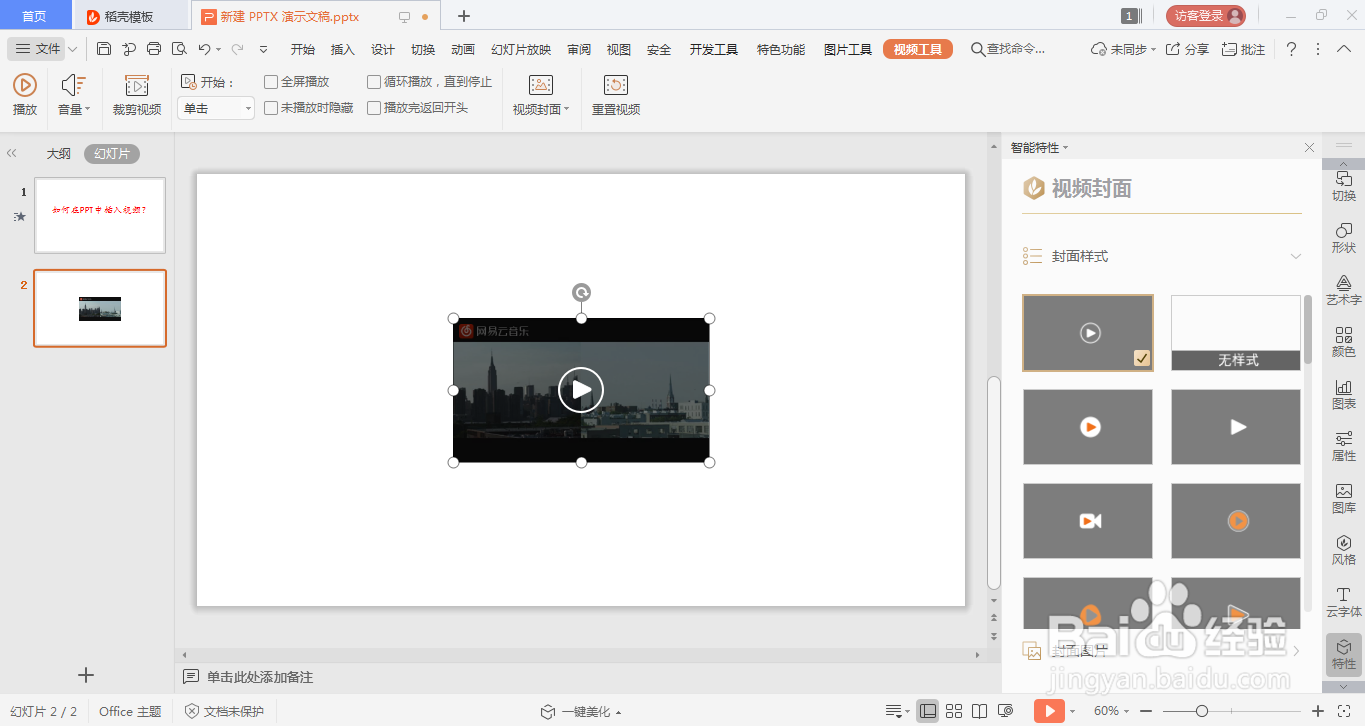Open the Volume control icon
The image size is (1365, 726).
point(73,86)
